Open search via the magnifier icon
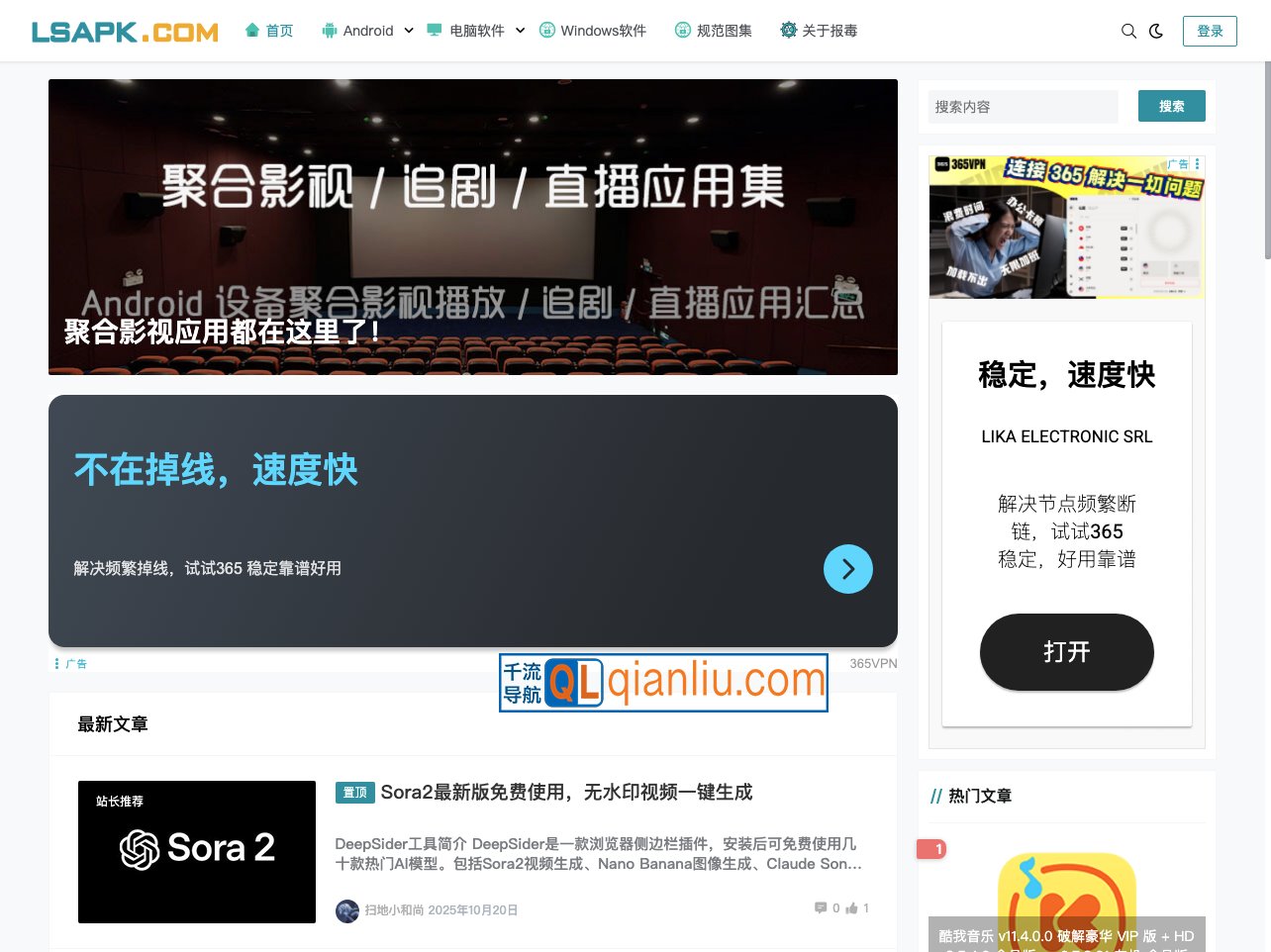 (1128, 31)
